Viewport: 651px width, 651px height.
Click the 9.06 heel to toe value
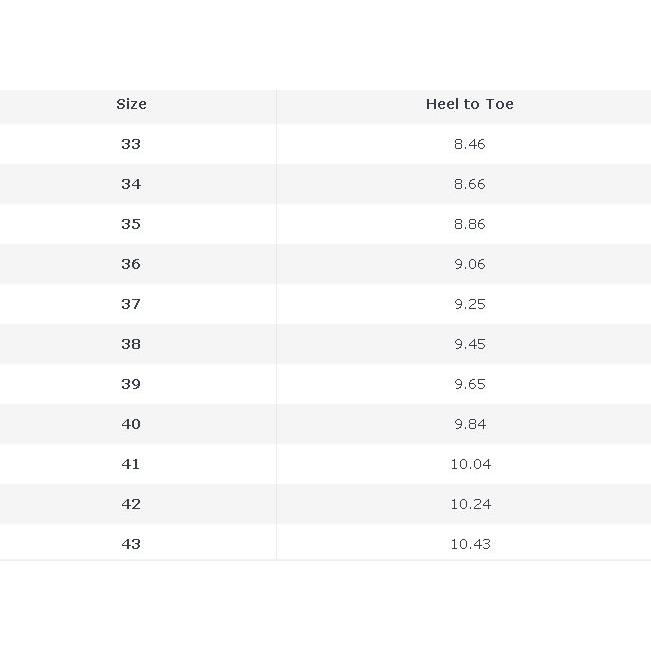click(x=469, y=264)
